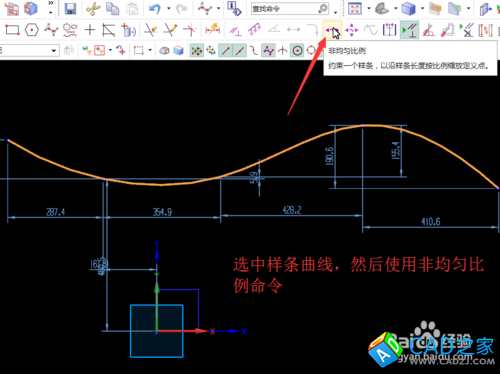Select the Make Corner tool
This screenshot has height=374, width=500.
190,30
